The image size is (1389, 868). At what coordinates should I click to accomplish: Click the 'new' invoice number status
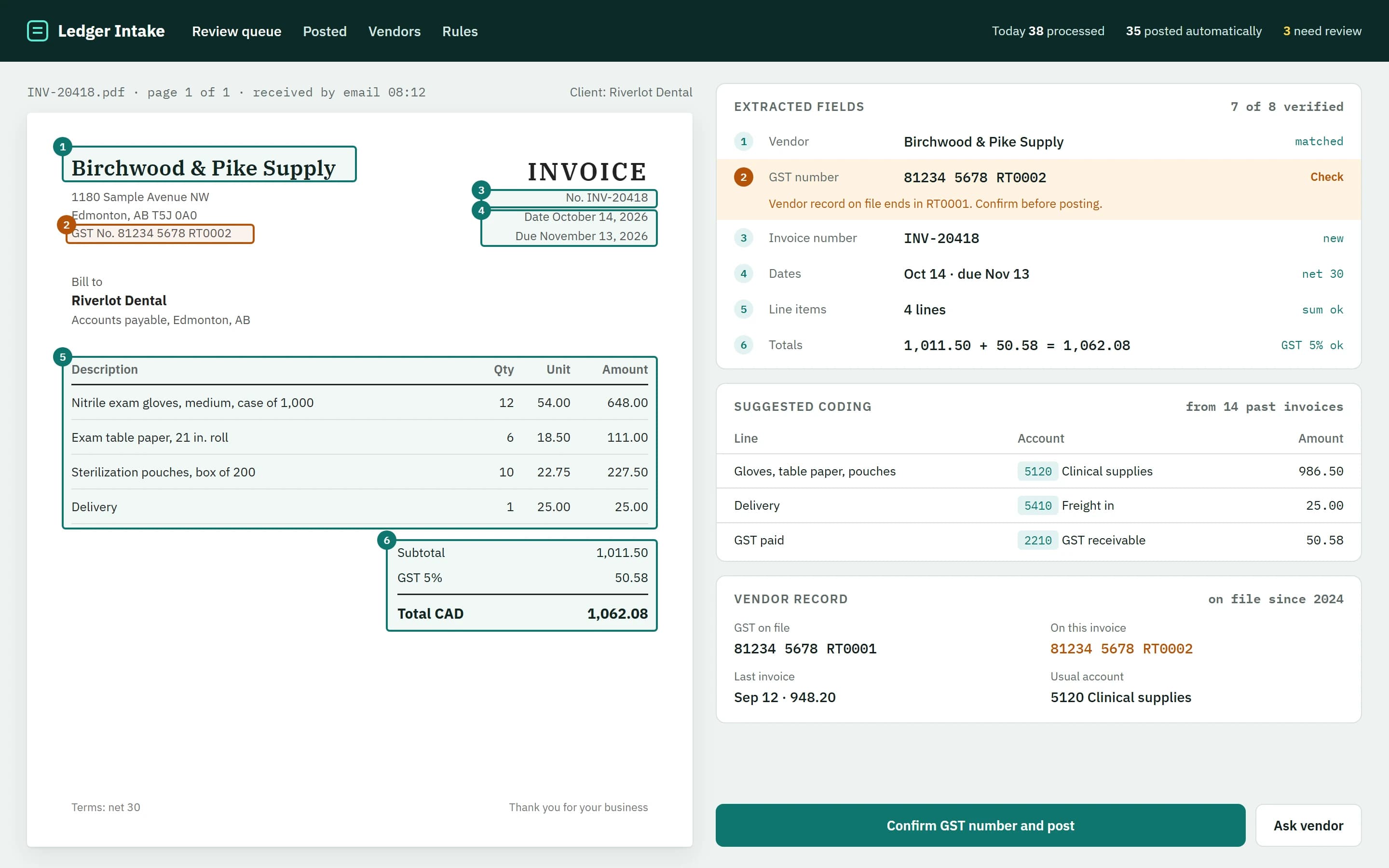pos(1333,238)
